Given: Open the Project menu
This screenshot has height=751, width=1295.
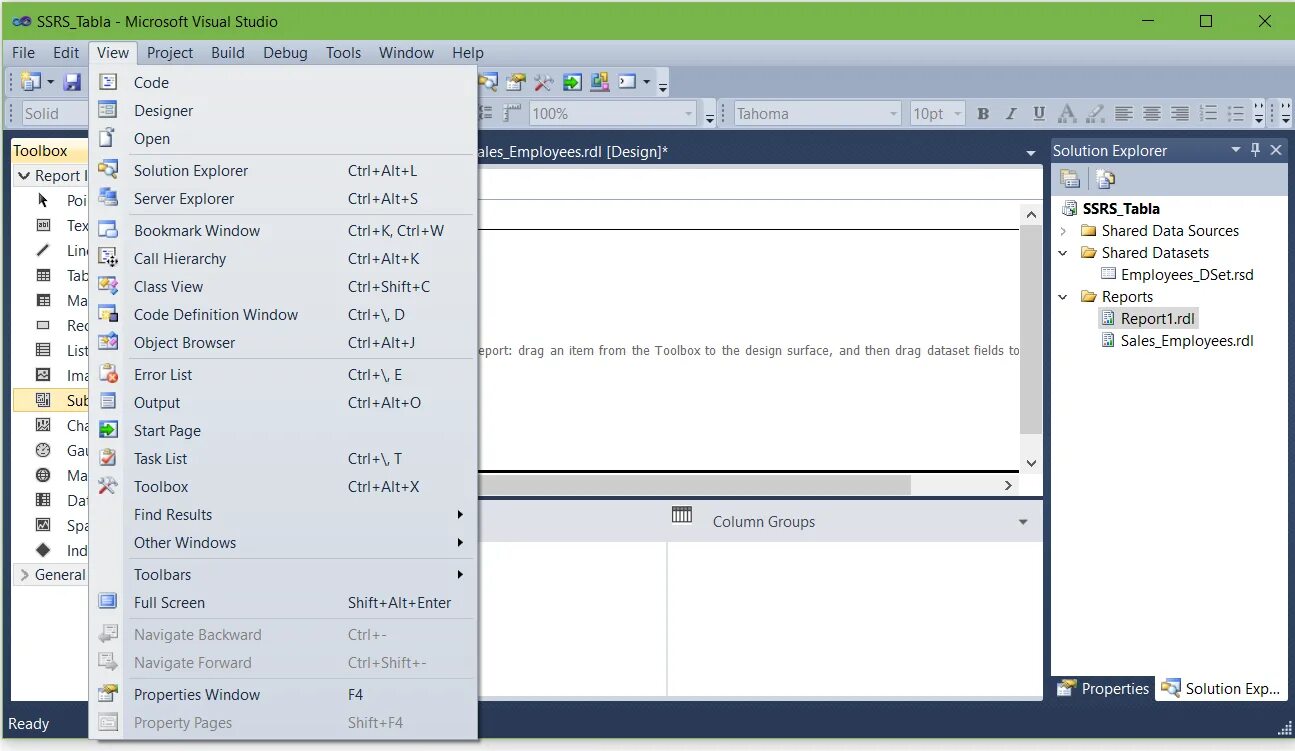Looking at the screenshot, I should pyautogui.click(x=170, y=53).
